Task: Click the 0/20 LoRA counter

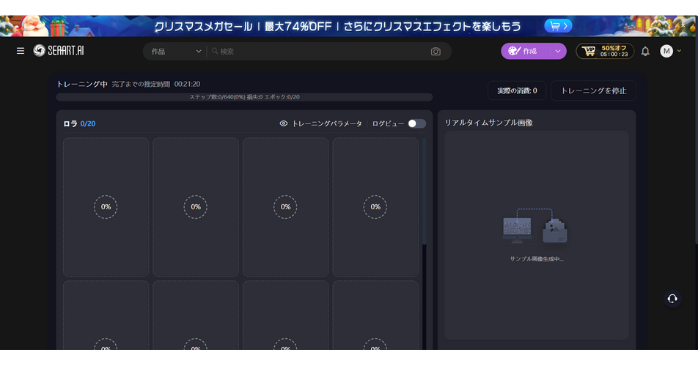Action: 88,124
